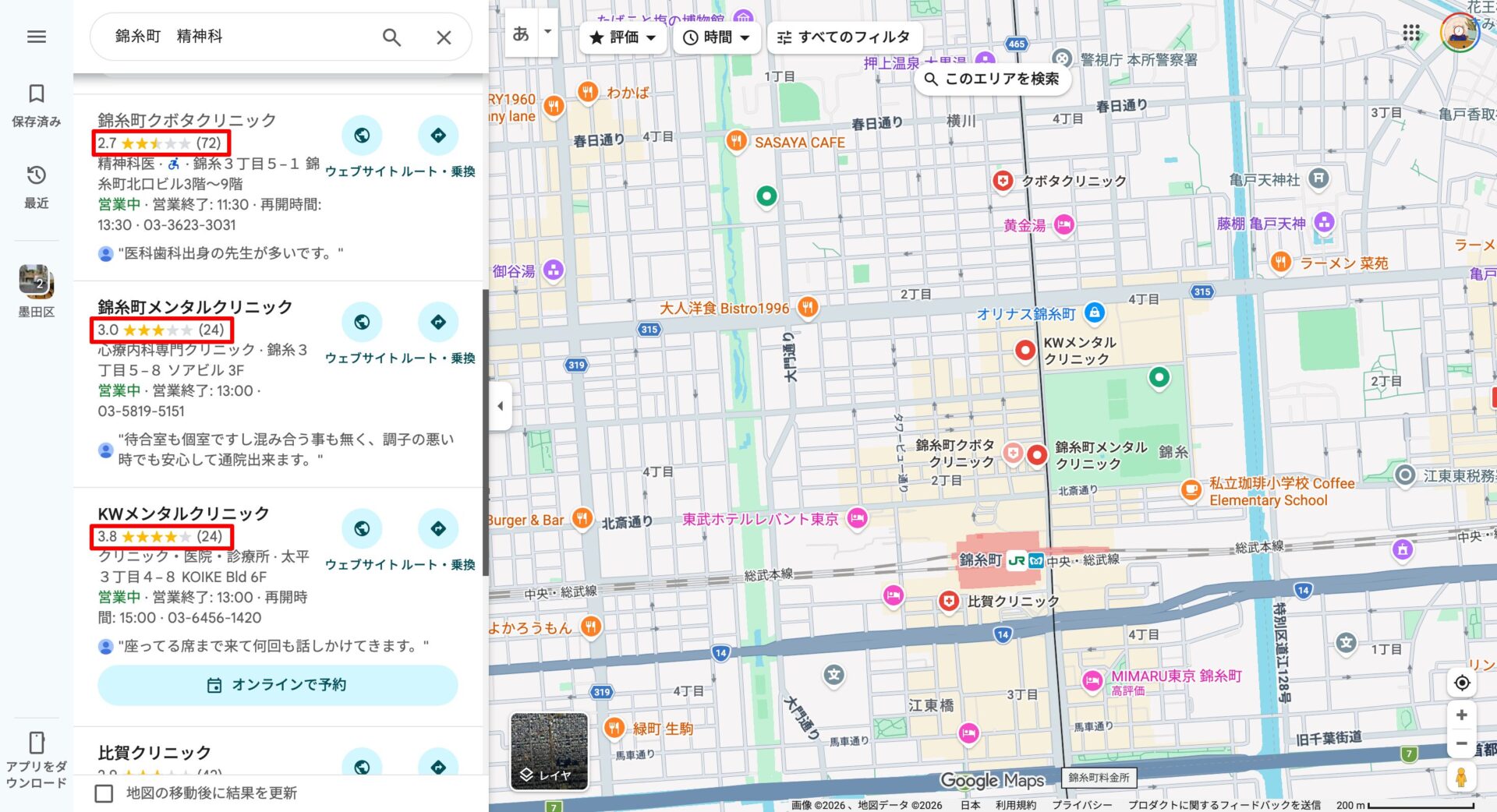
Task: Click プロダクトに関するフィードバックを送信 link
Action: [x=1224, y=805]
